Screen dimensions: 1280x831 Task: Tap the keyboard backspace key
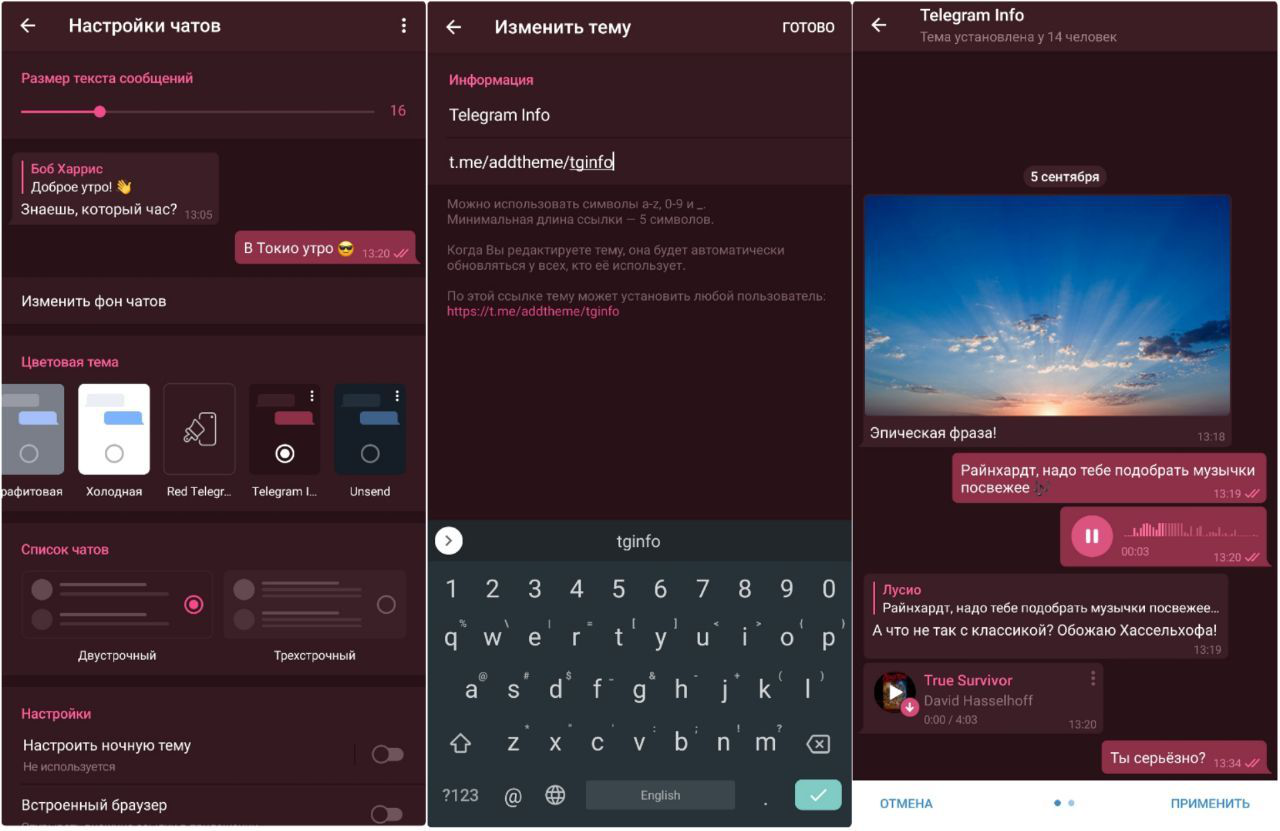[x=818, y=743]
